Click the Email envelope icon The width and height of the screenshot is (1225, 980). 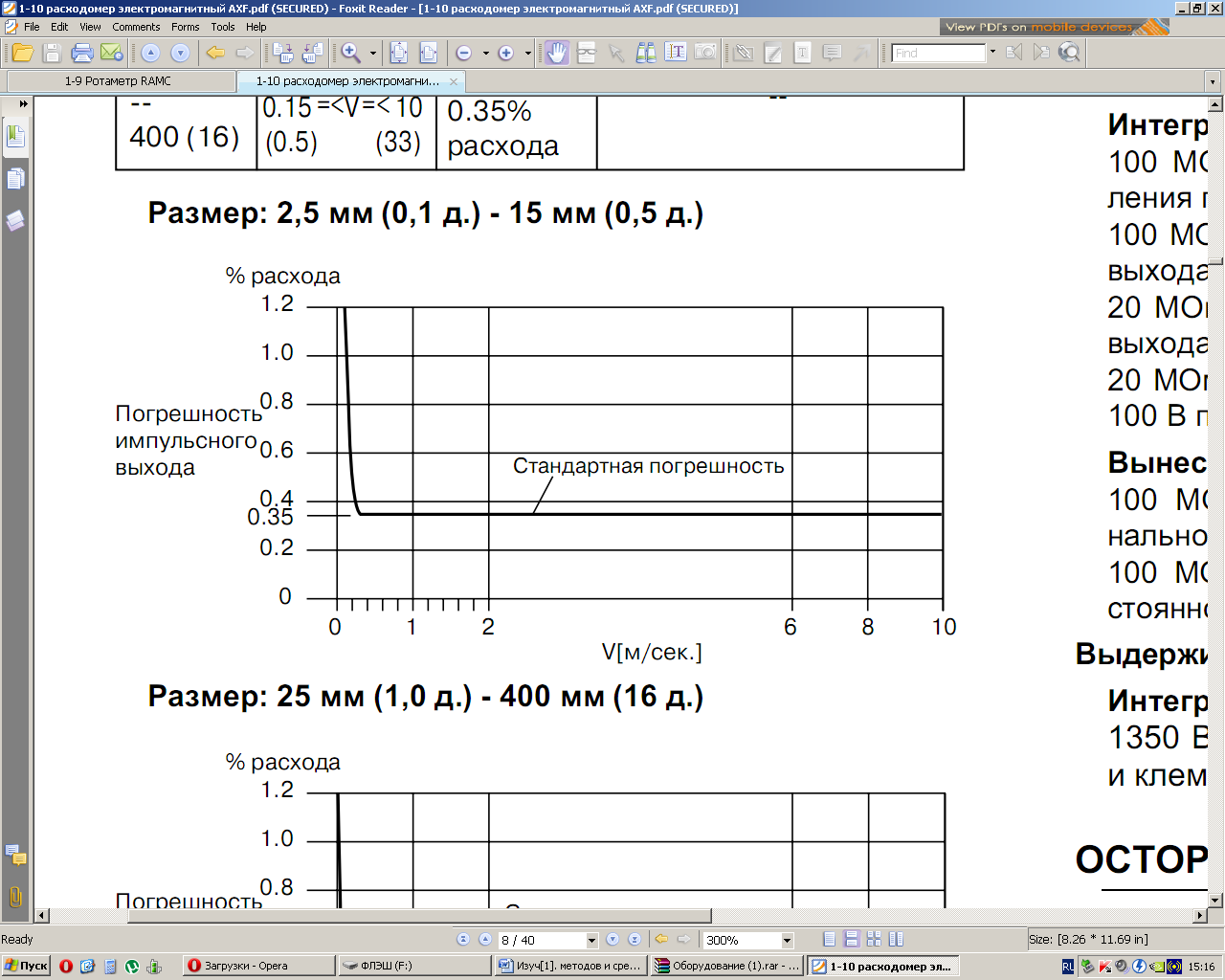tap(111, 53)
